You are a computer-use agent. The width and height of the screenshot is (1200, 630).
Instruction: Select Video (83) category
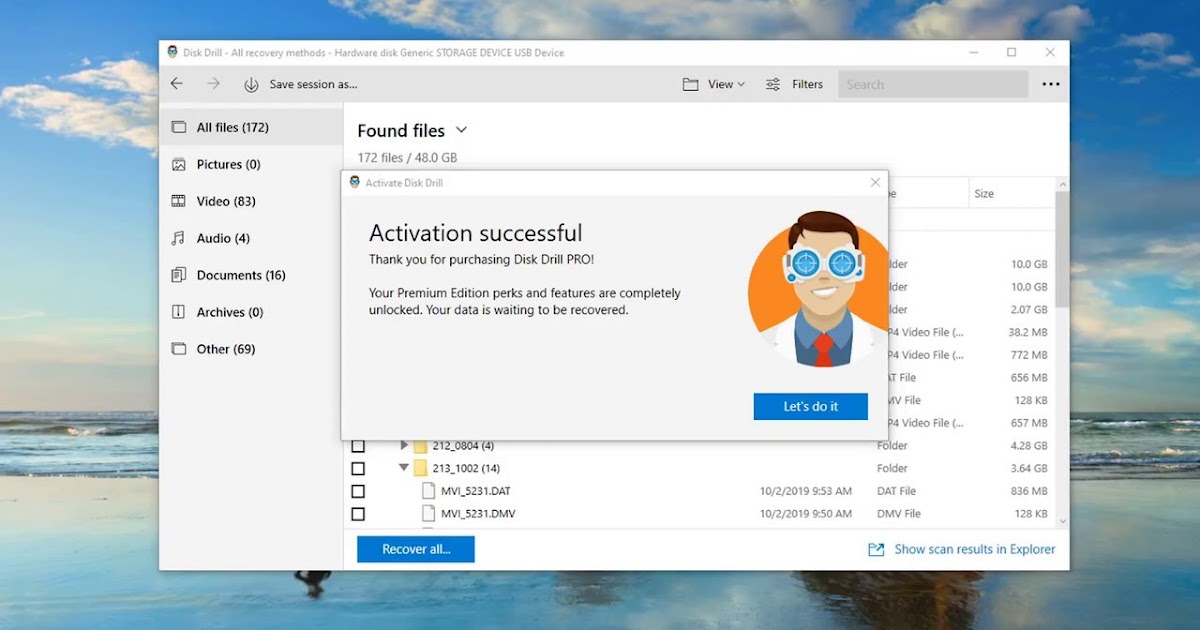pyautogui.click(x=251, y=201)
